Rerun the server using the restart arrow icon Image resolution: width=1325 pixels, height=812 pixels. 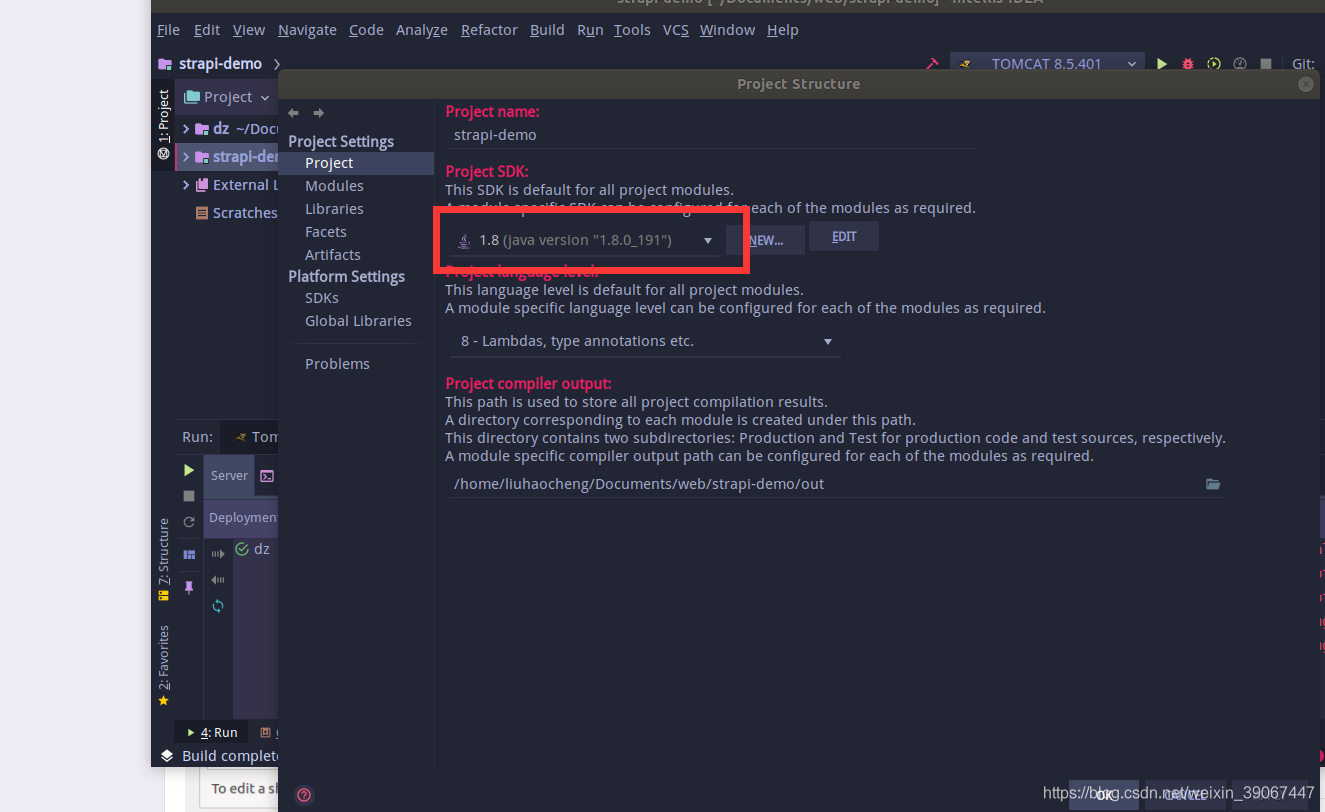click(x=188, y=521)
